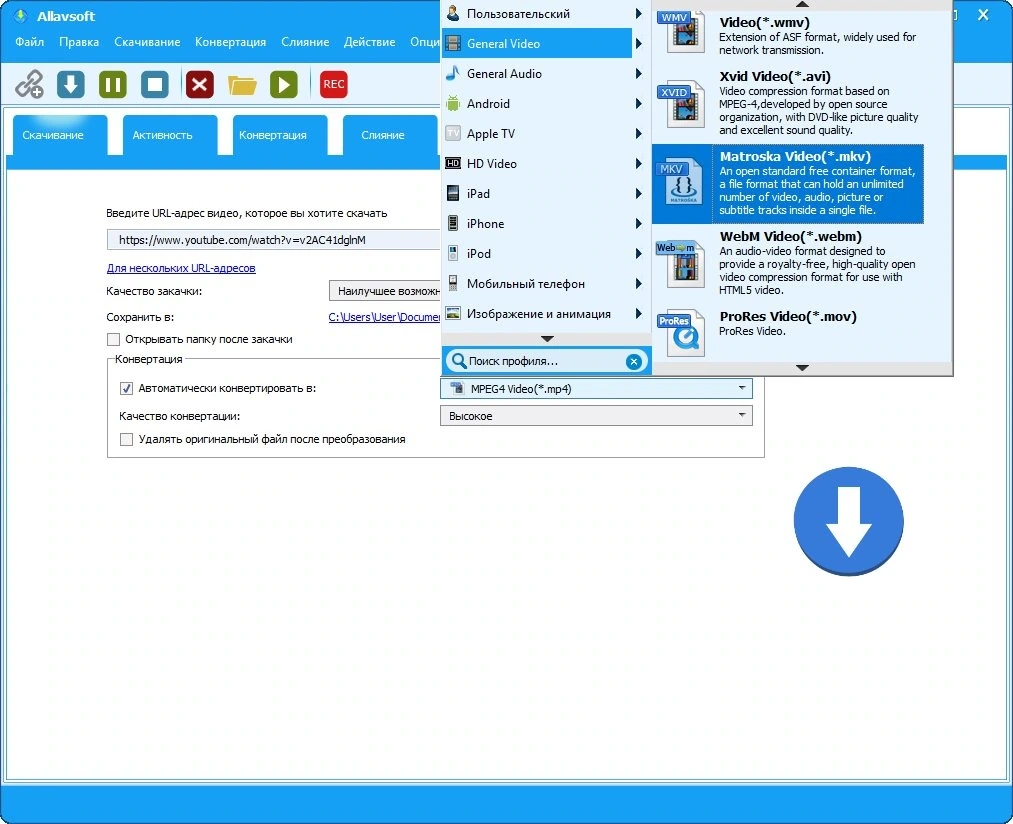Open the 'Высокое' conversion quality dropdown
Viewport: 1013px width, 824px height.
(x=596, y=416)
